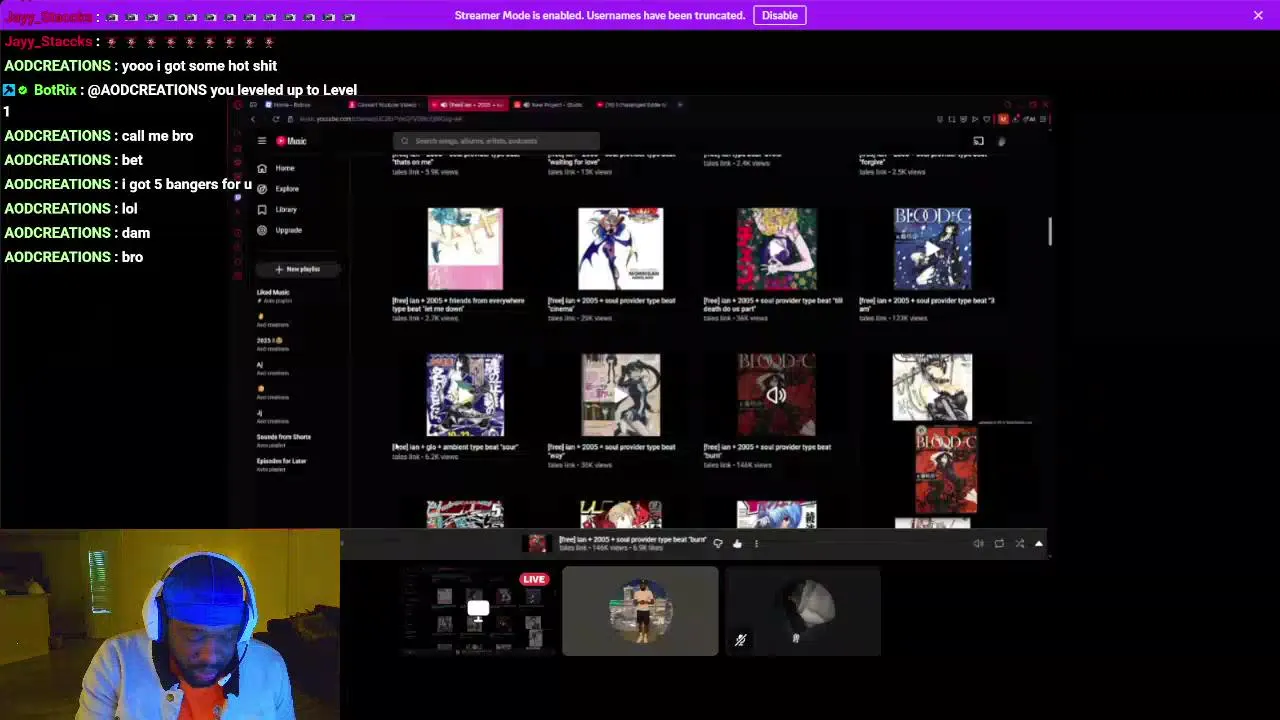Click the cast to device icon
The height and width of the screenshot is (720, 1280).
[978, 141]
